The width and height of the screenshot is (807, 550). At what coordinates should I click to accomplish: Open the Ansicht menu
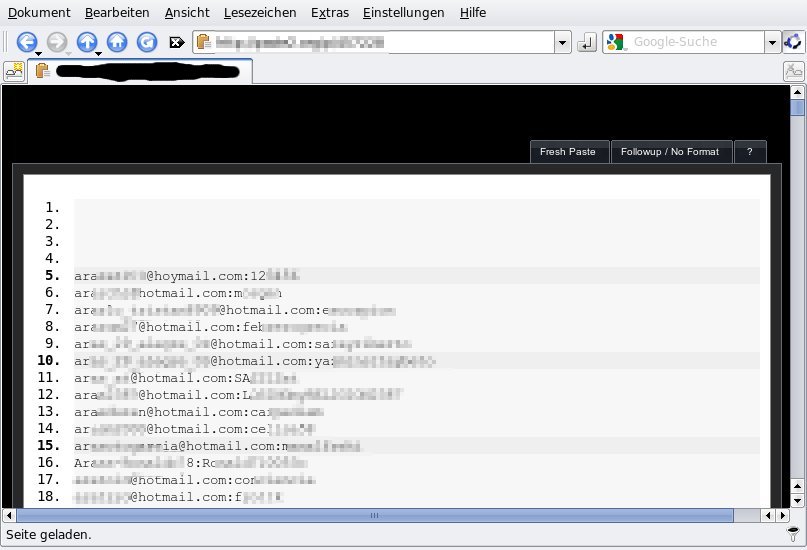[x=187, y=12]
